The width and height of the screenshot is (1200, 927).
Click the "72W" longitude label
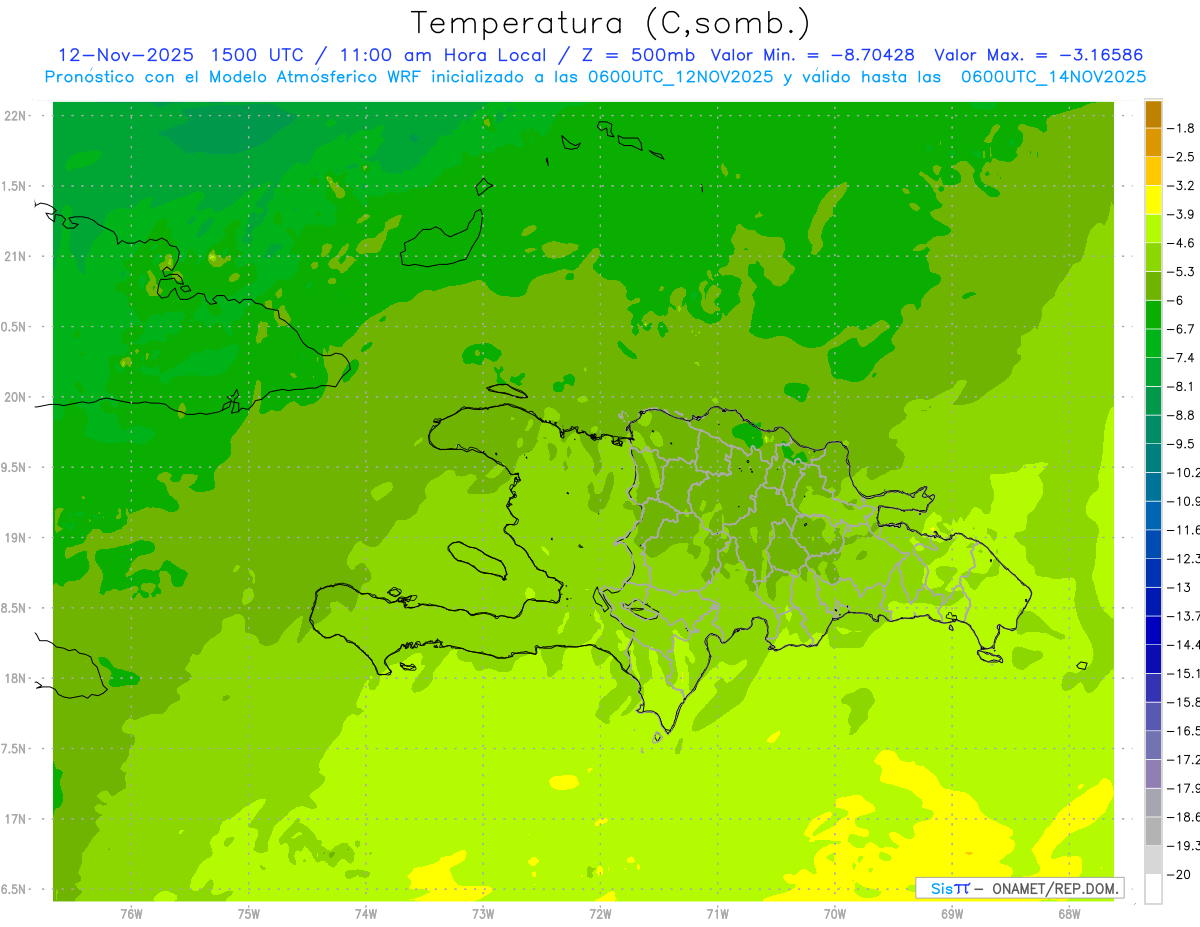coord(600,914)
